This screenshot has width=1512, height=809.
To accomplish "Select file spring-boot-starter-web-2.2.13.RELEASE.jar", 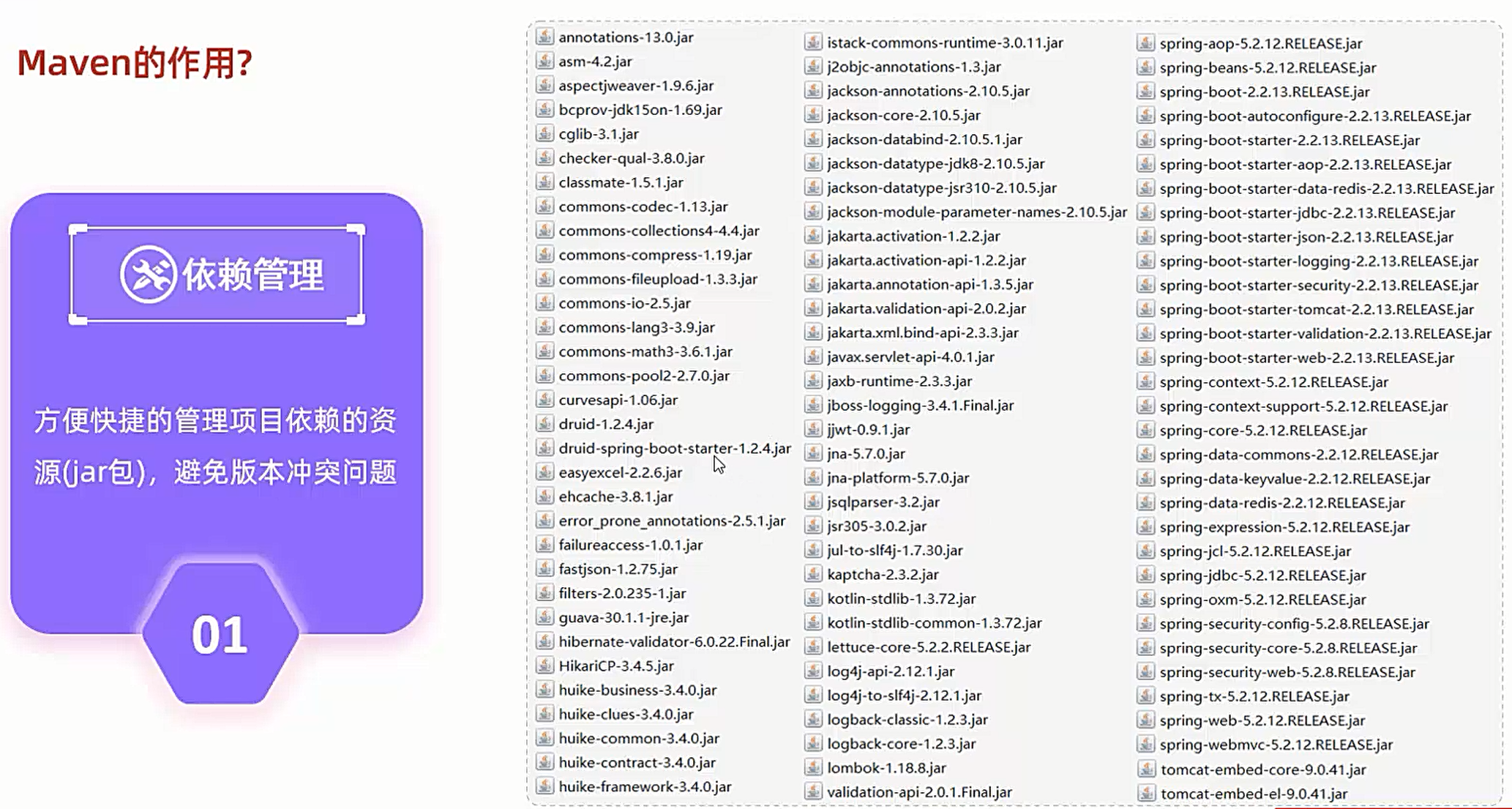I will (x=1307, y=357).
